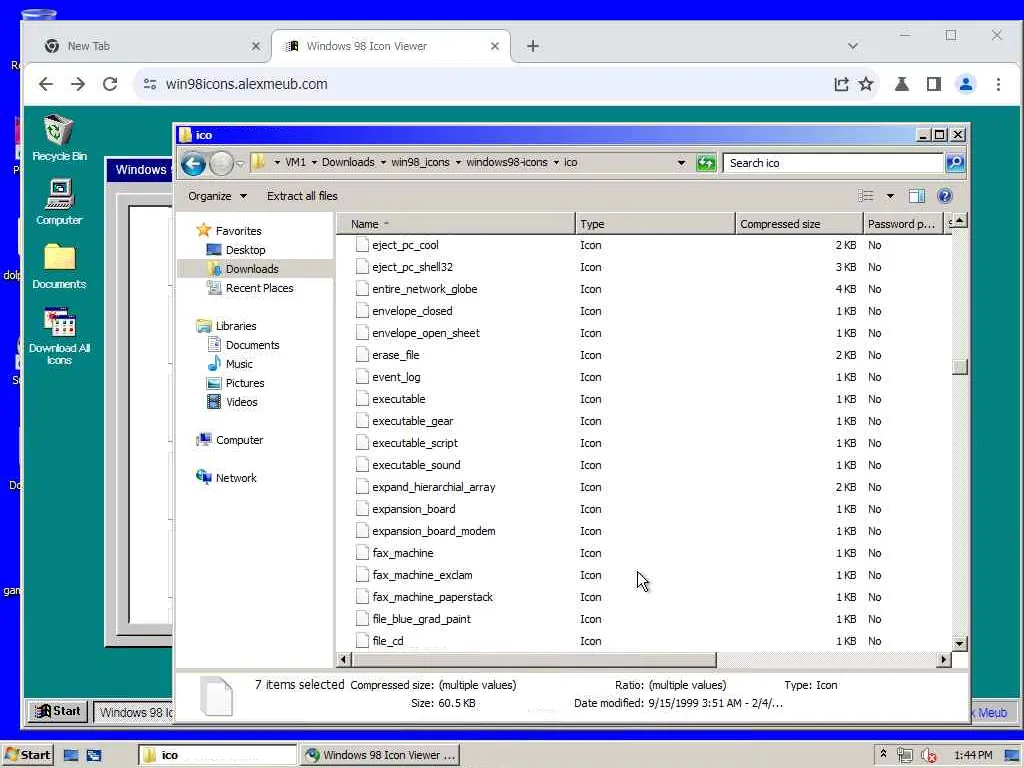Expand breadcrumb arrow after VM1
The width and height of the screenshot is (1024, 768).
tap(314, 163)
